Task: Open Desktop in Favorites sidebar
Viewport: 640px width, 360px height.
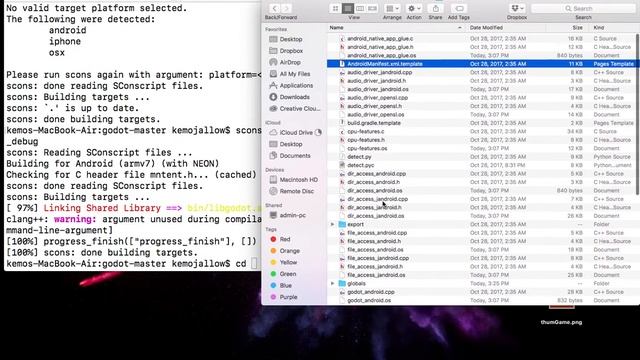Action: pyautogui.click(x=291, y=39)
